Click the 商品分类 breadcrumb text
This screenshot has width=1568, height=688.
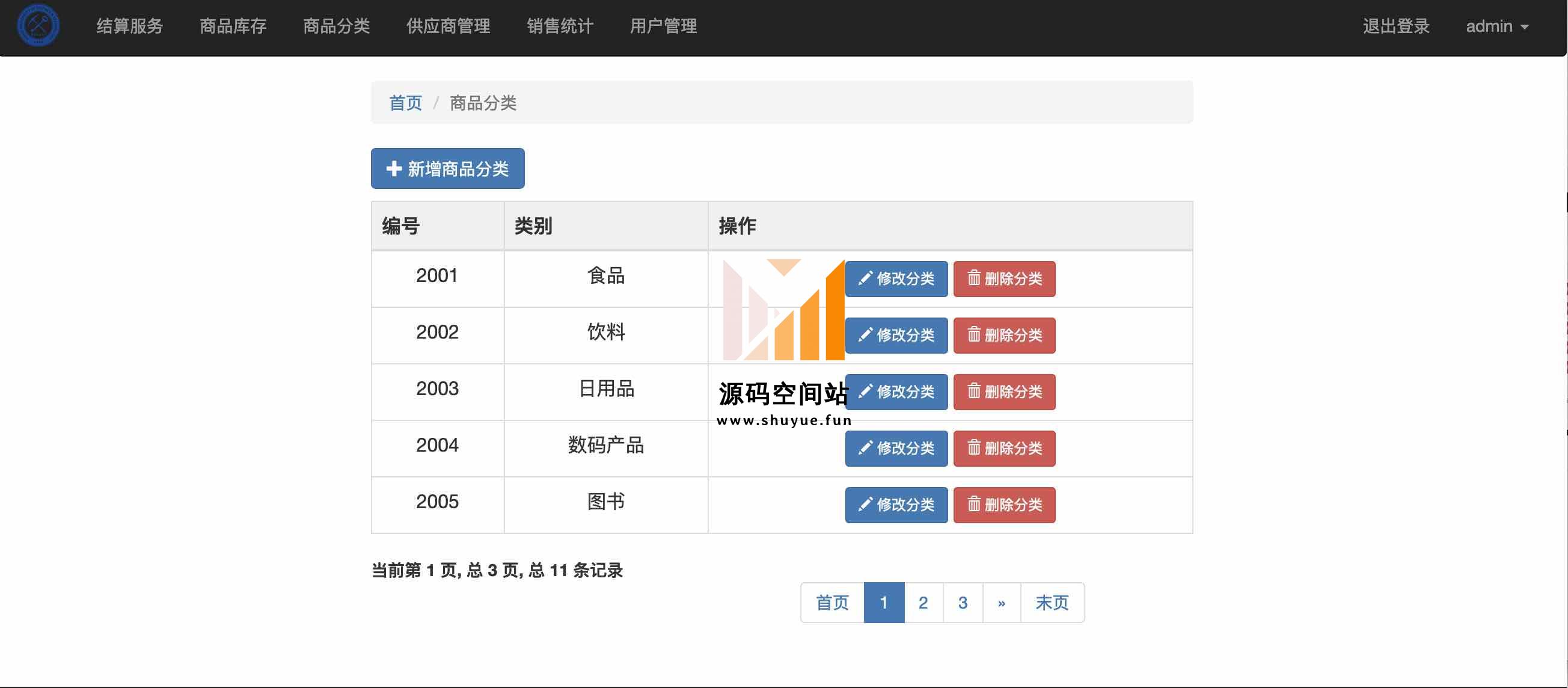pos(483,103)
